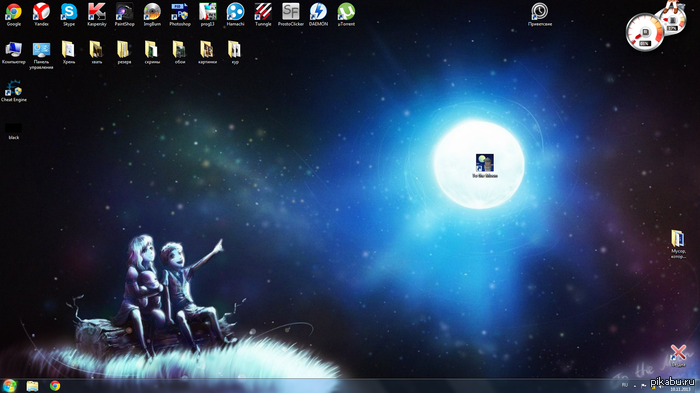
Task: Launch ImgBurn disc icon
Action: 152,14
